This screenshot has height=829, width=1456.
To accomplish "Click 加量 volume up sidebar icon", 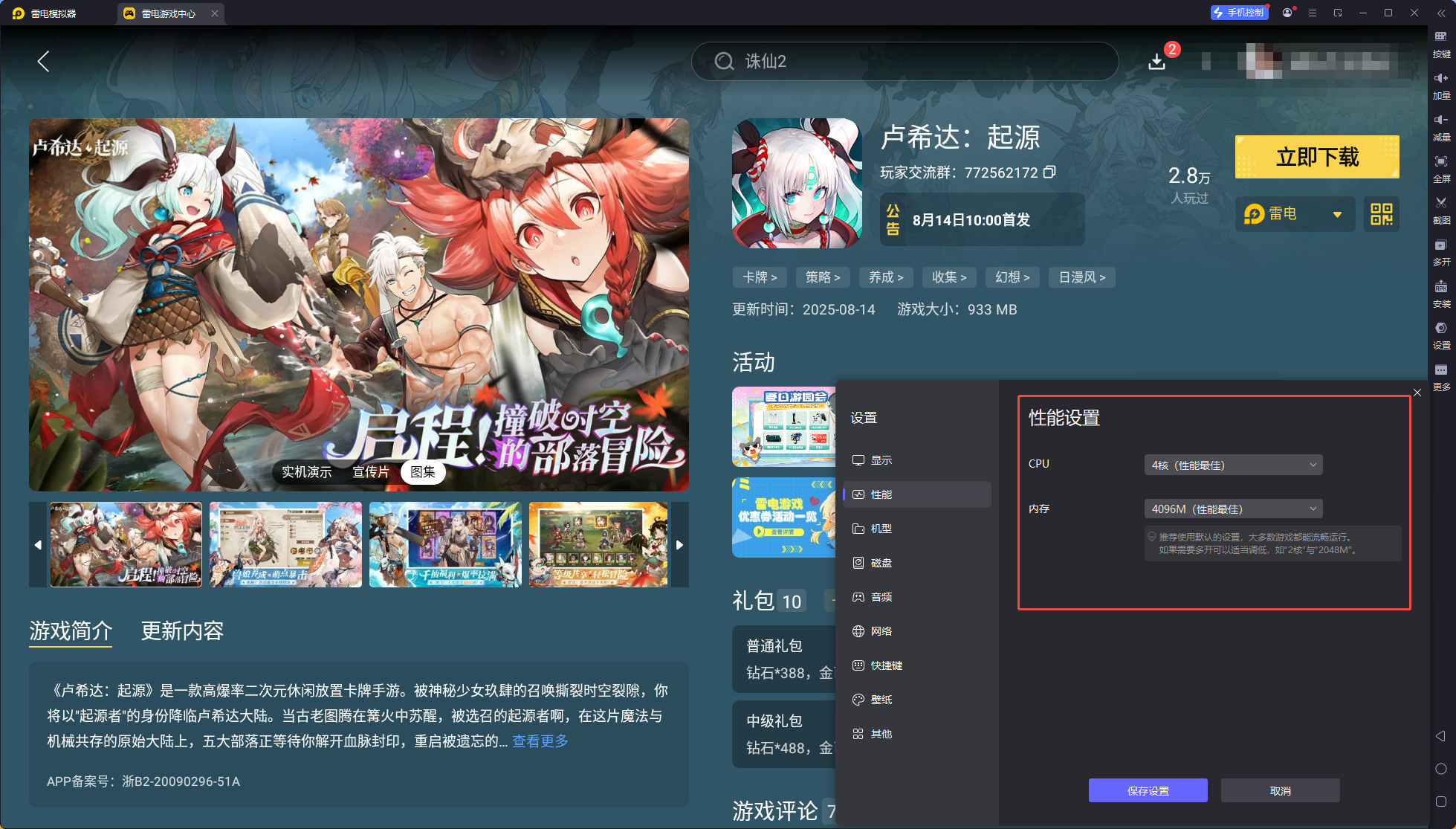I will click(x=1441, y=86).
